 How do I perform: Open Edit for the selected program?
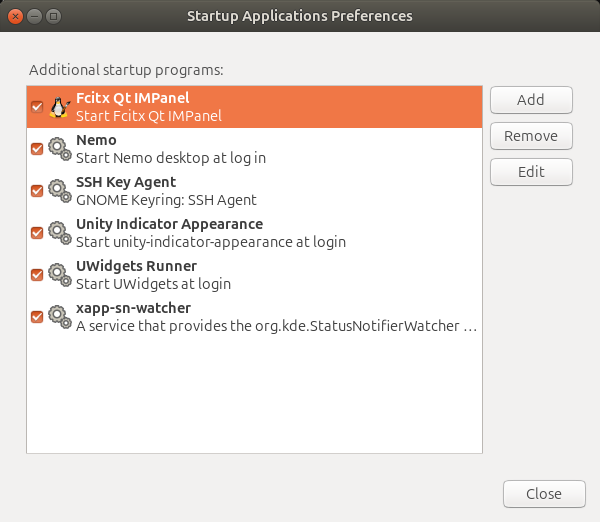coord(531,172)
